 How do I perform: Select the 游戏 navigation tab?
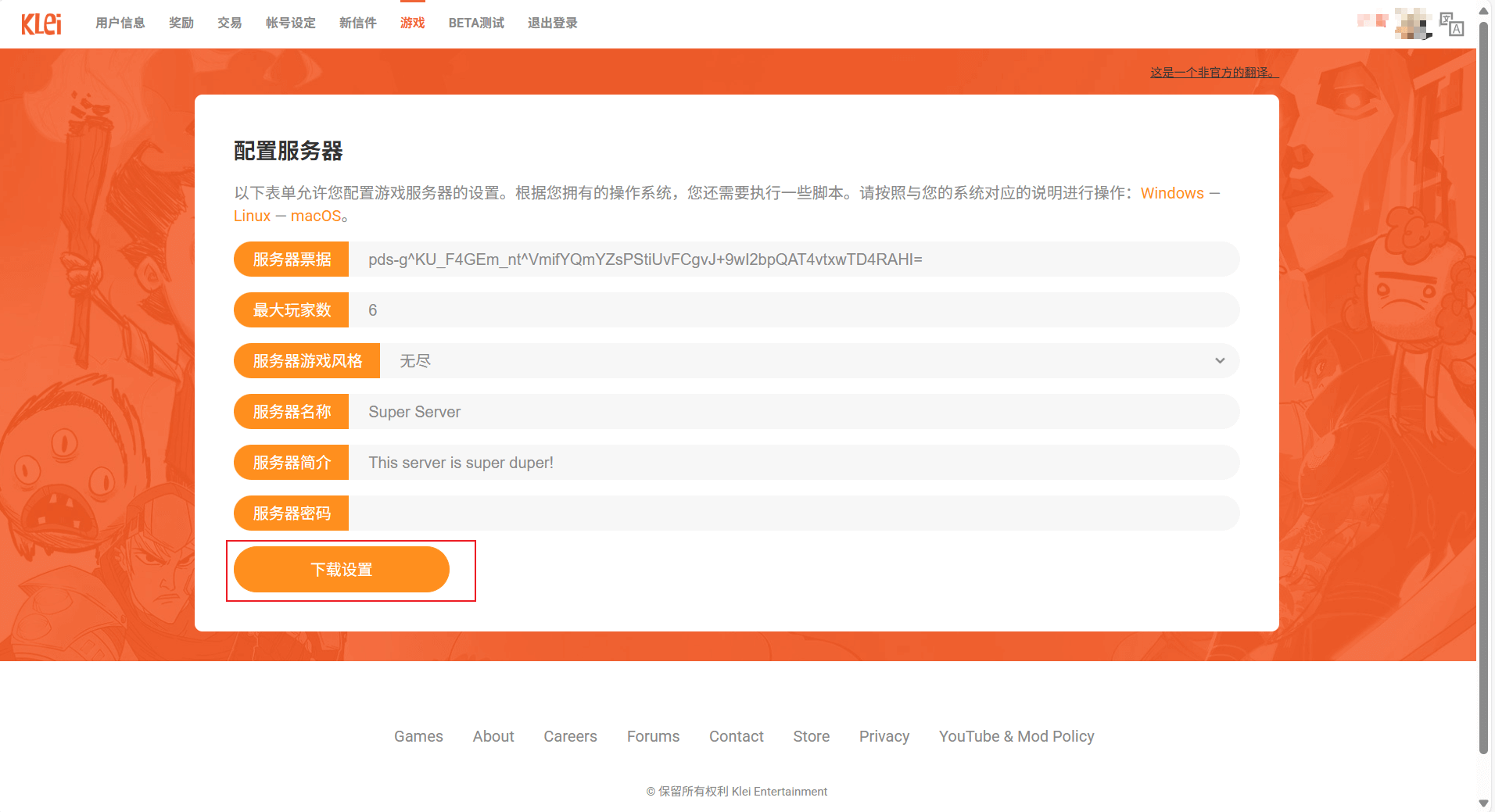413,23
